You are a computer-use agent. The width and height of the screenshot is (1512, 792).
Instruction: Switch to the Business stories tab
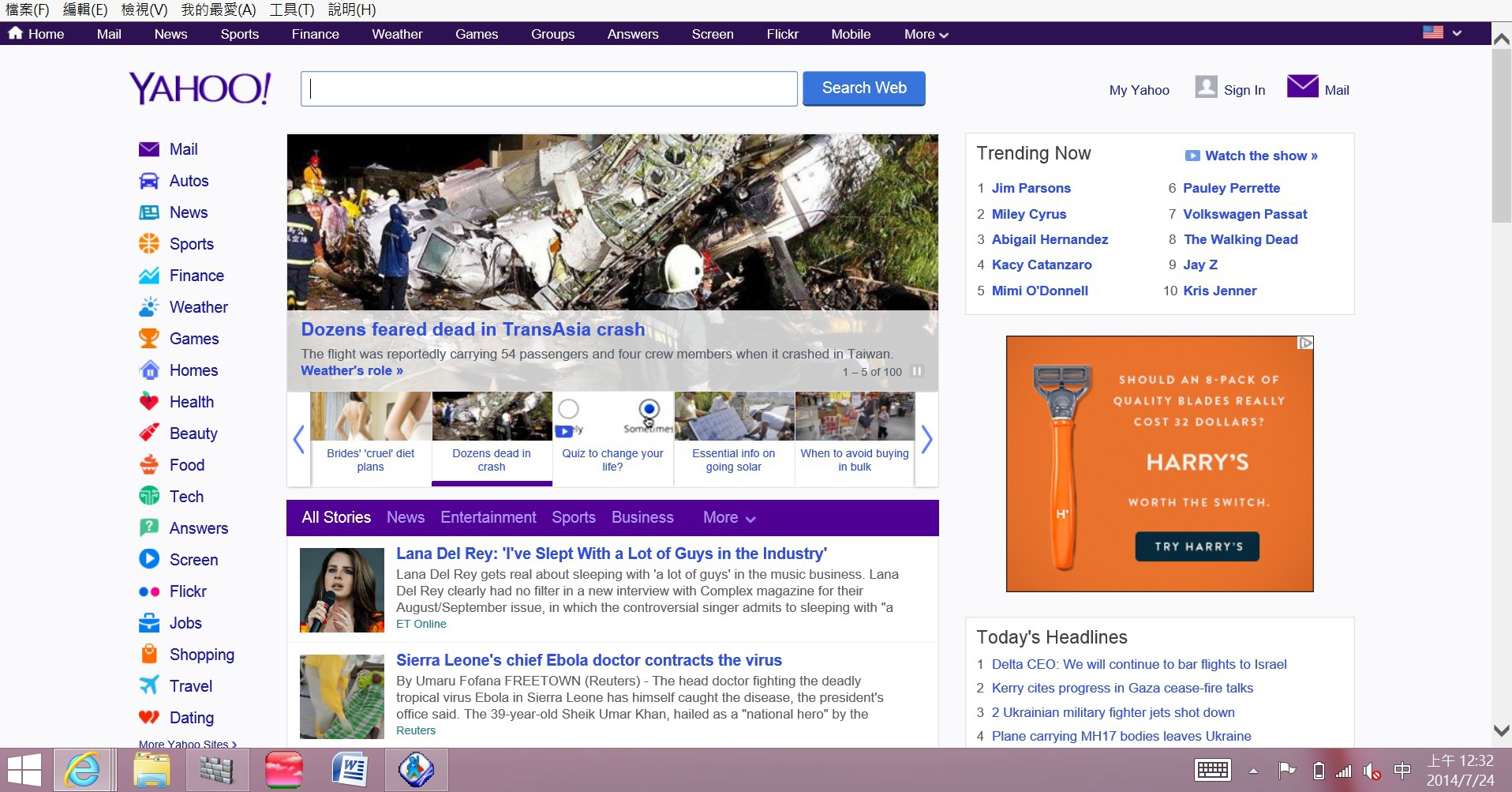(x=642, y=517)
